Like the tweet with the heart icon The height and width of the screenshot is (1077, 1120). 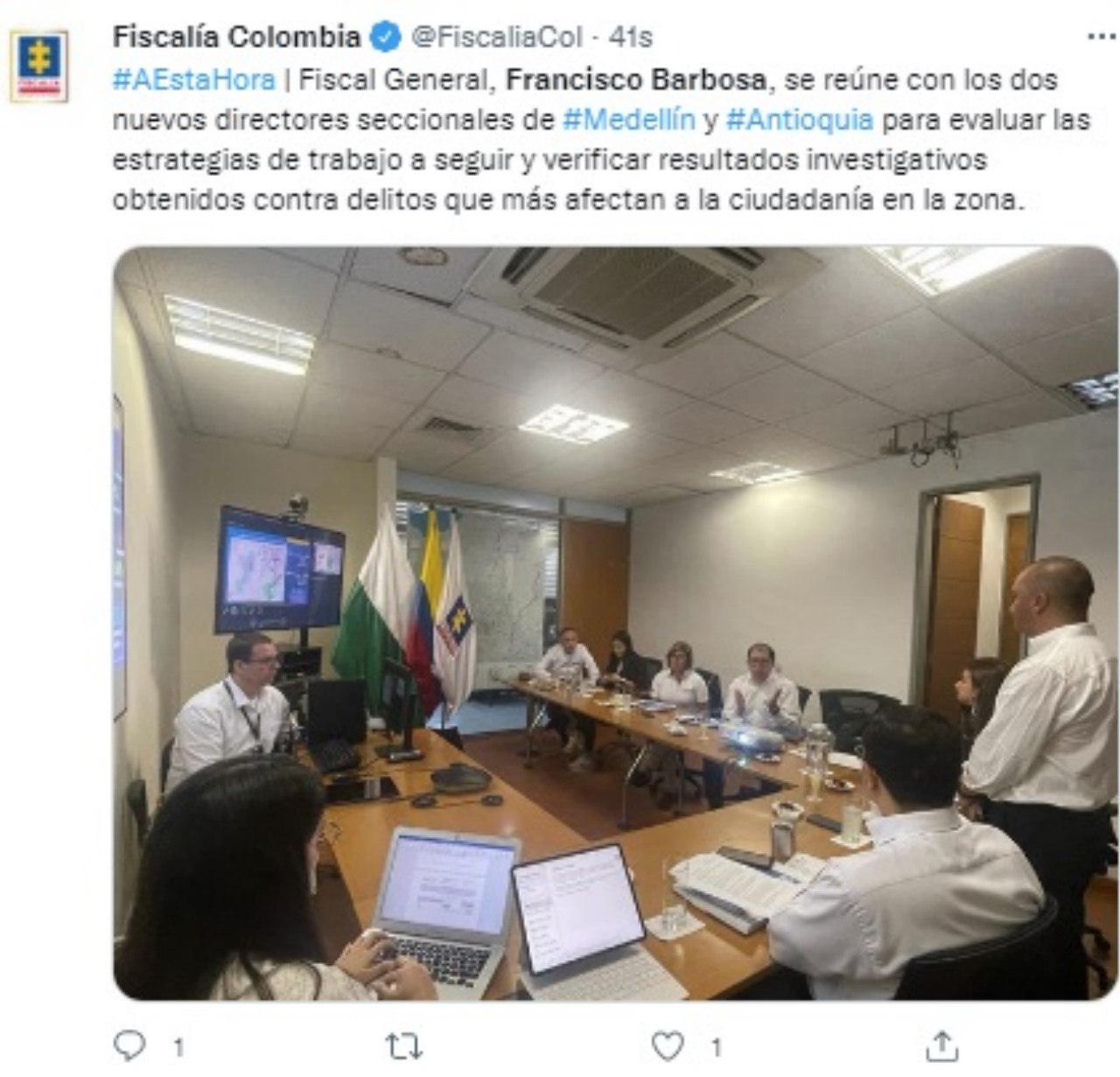[x=668, y=1046]
